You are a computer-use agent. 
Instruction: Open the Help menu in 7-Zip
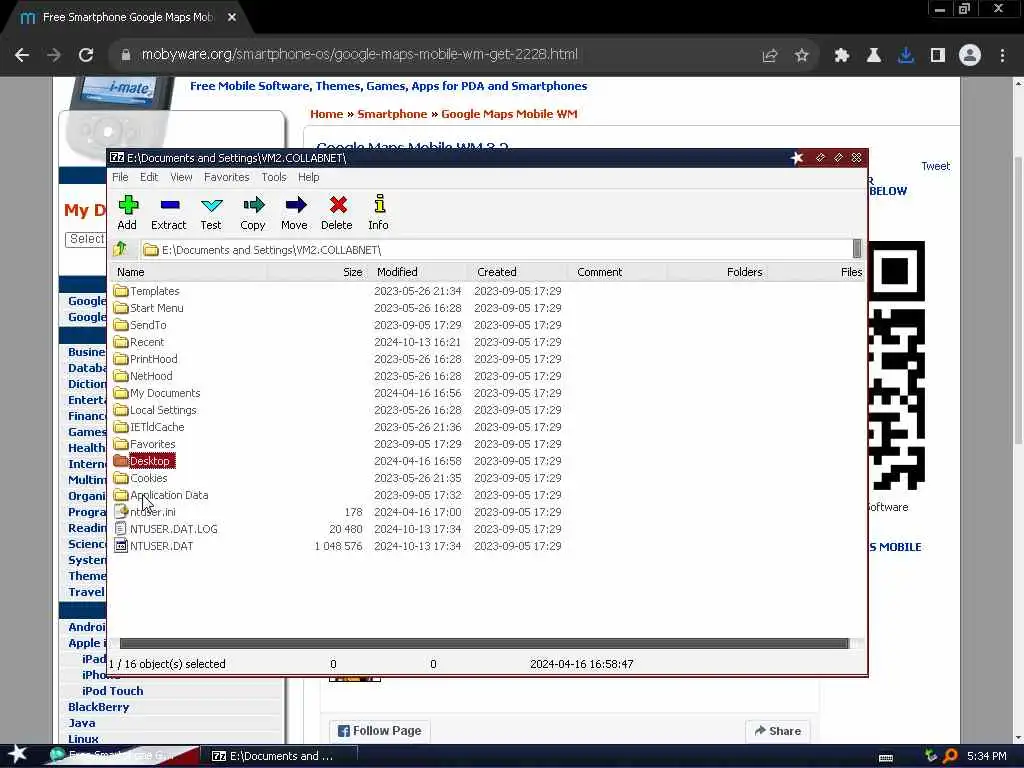[308, 177]
